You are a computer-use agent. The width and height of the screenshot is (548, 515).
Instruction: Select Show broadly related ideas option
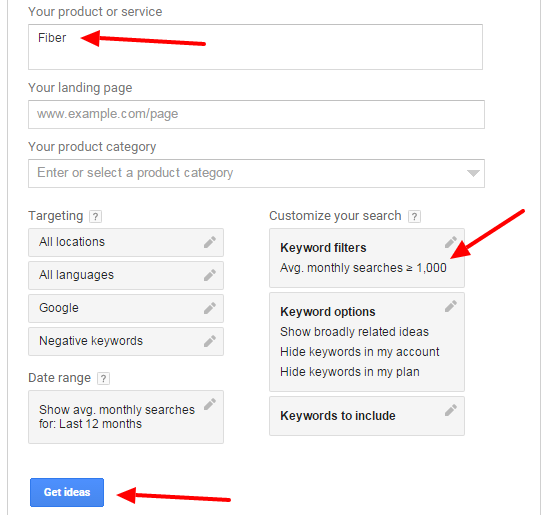354,332
